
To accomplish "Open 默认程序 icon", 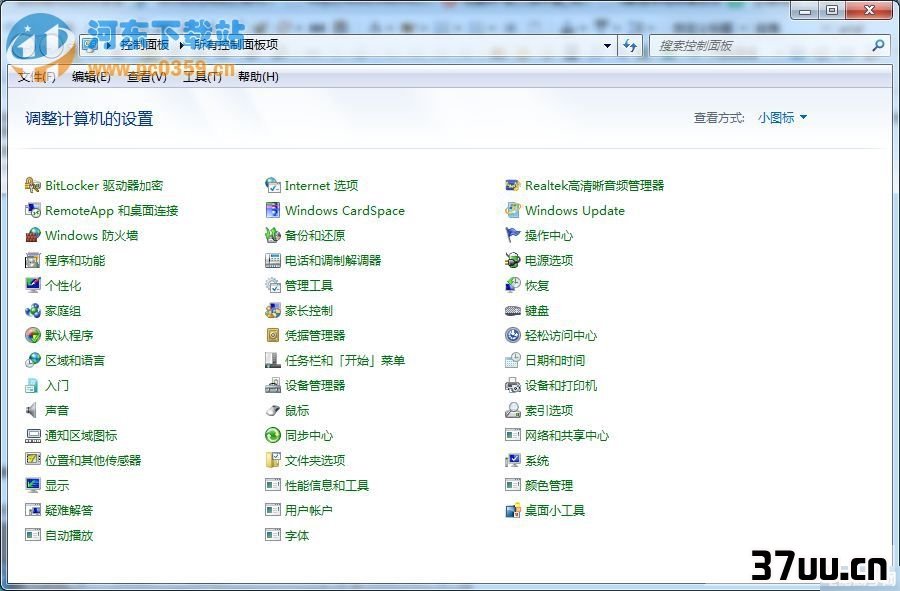I will (x=33, y=335).
